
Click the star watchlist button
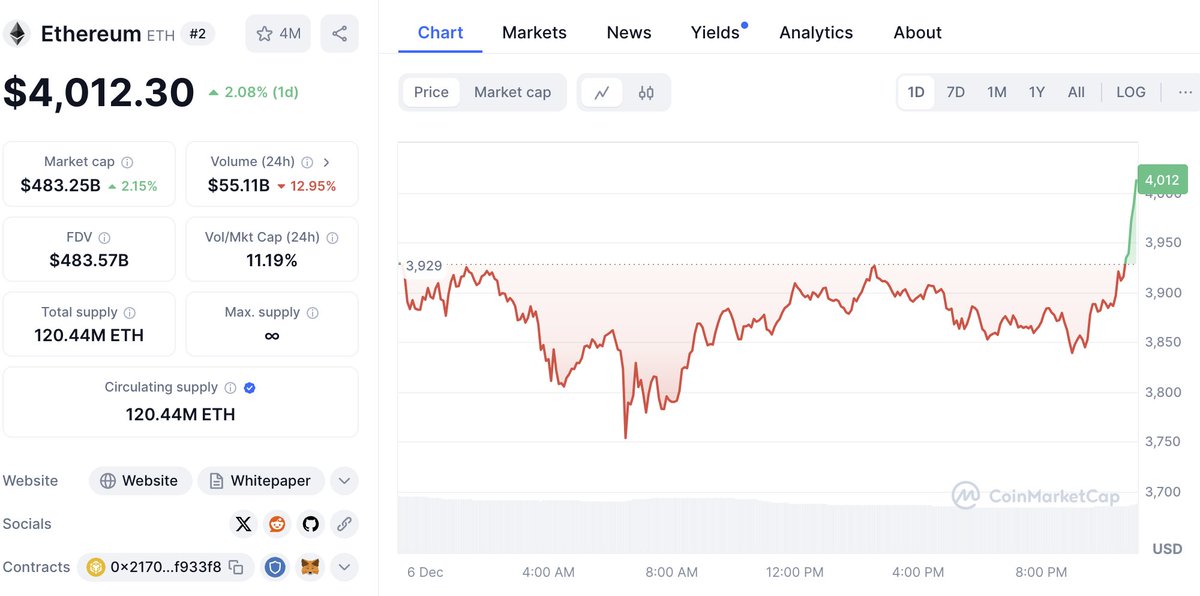pyautogui.click(x=278, y=34)
